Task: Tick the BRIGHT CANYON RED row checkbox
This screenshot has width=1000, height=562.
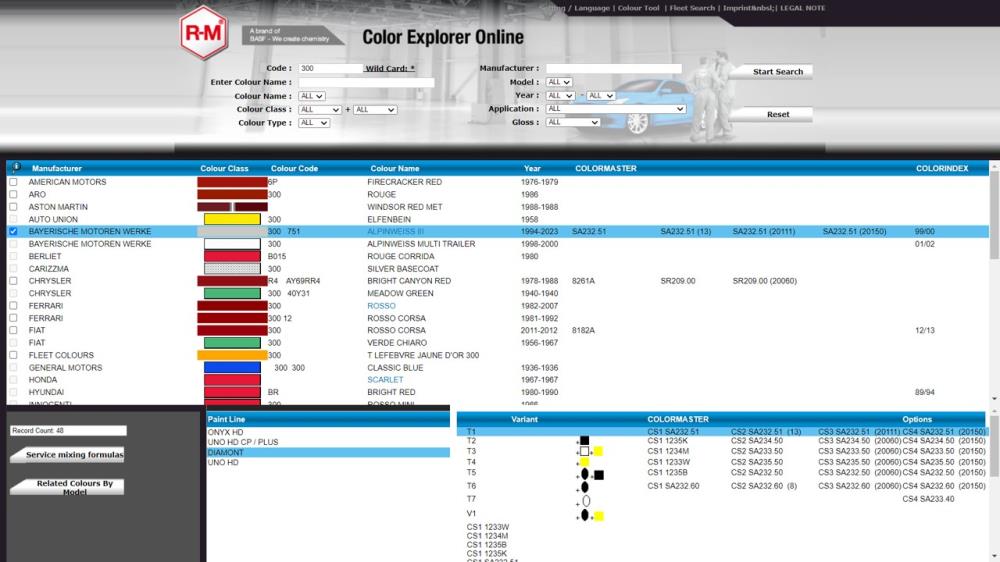Action: [x=13, y=281]
